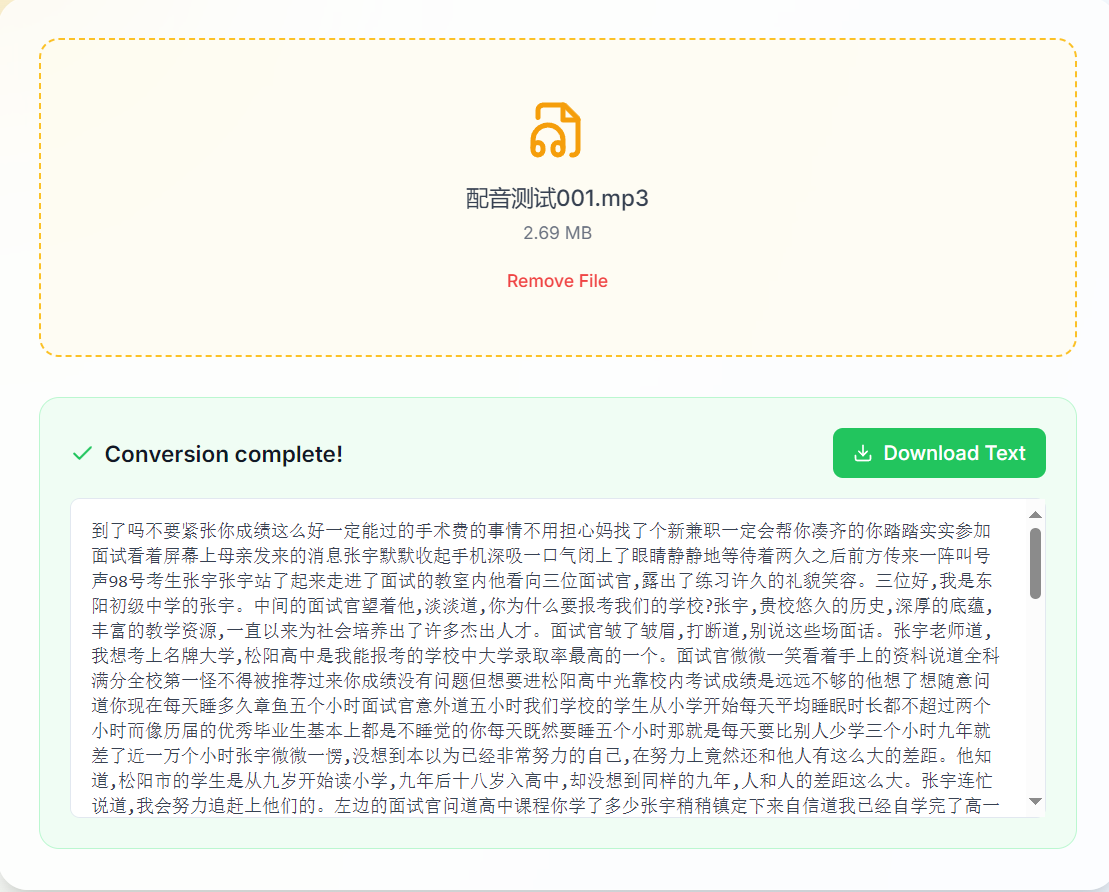Click the 2.69 MB file size text
This screenshot has width=1109, height=892.
click(557, 233)
